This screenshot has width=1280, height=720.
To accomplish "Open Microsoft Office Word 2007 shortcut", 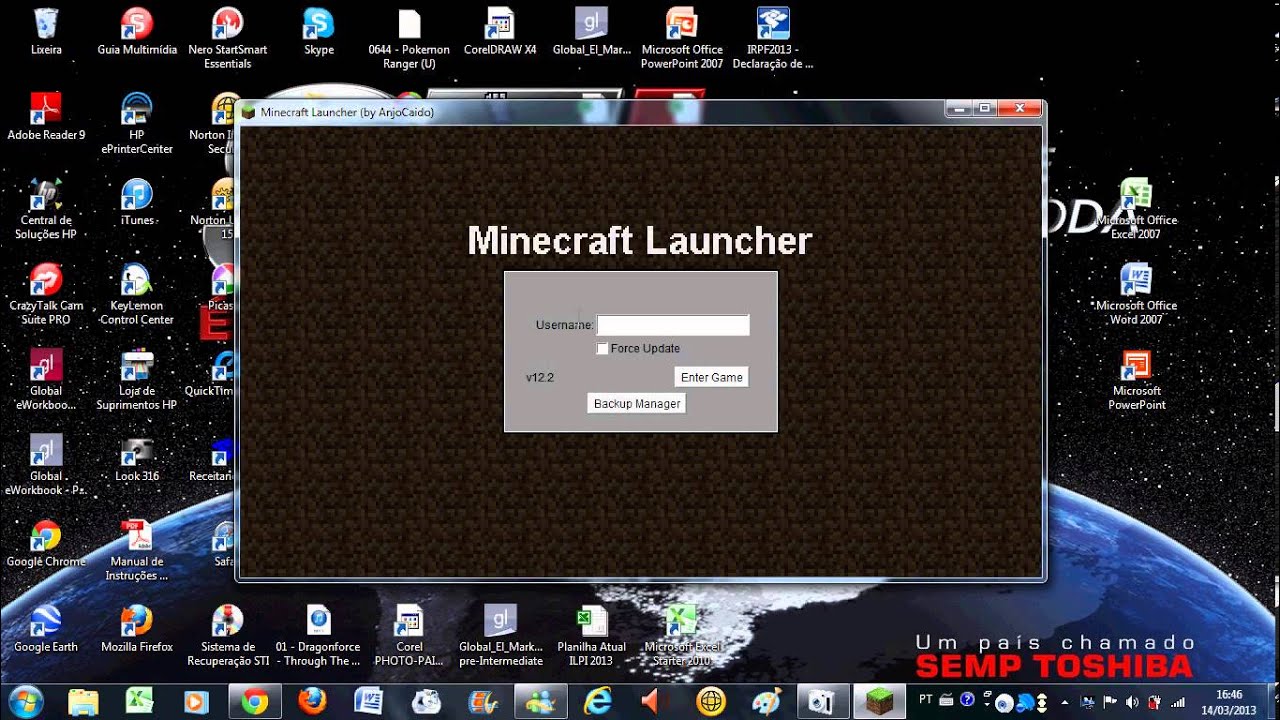I will click(1136, 294).
